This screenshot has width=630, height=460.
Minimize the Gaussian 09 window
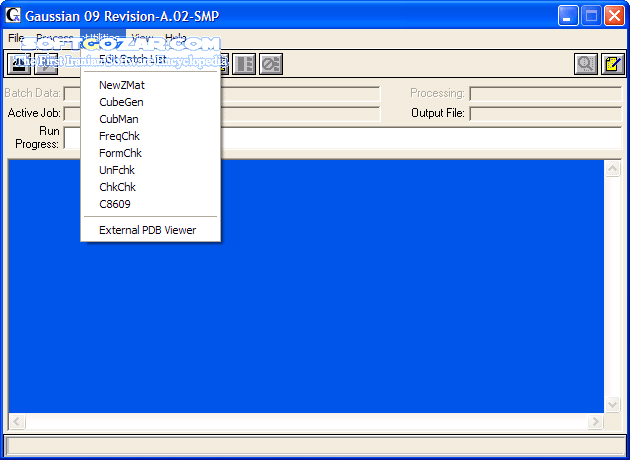tap(568, 16)
